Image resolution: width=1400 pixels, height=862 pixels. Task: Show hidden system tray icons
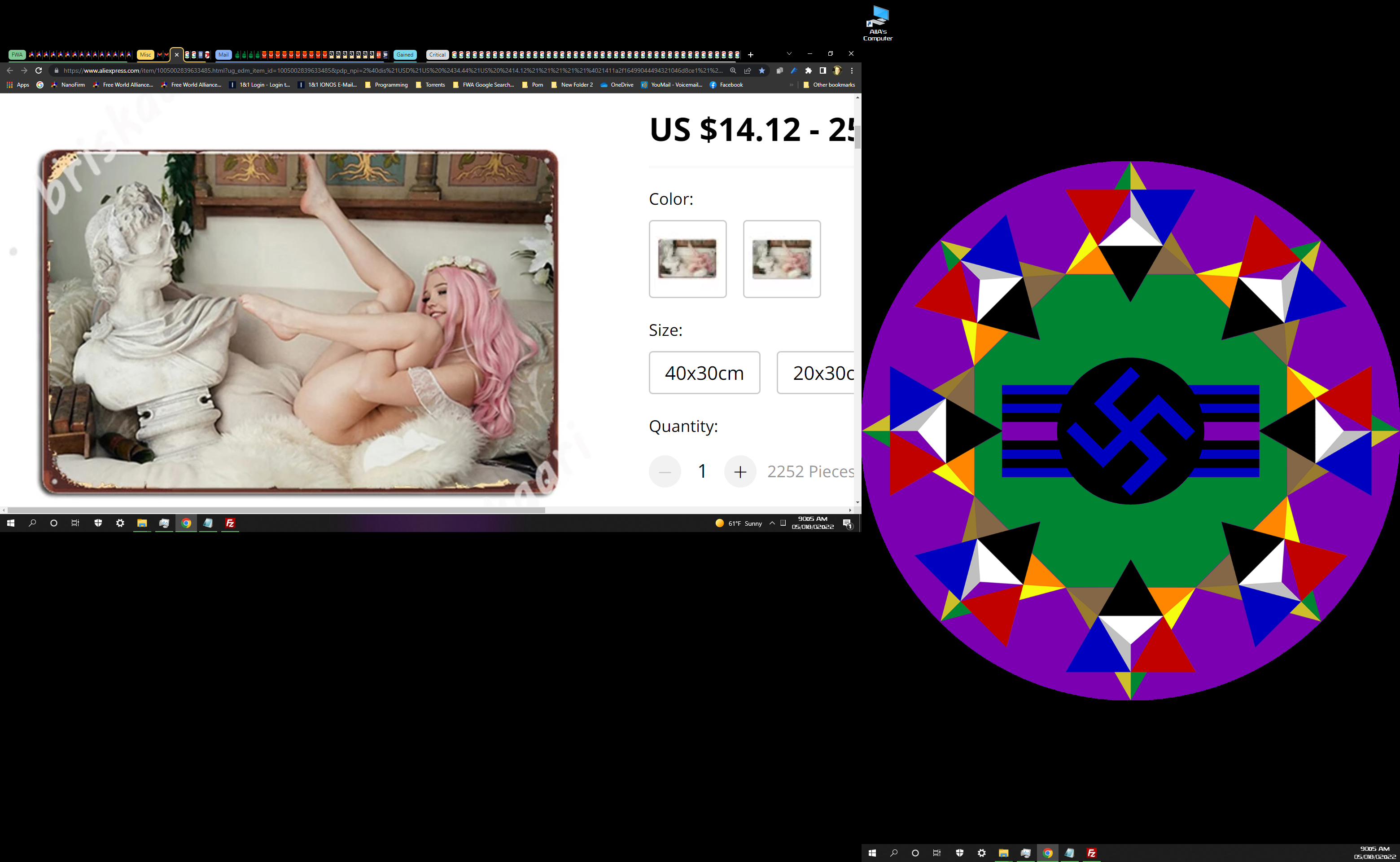pos(772,523)
